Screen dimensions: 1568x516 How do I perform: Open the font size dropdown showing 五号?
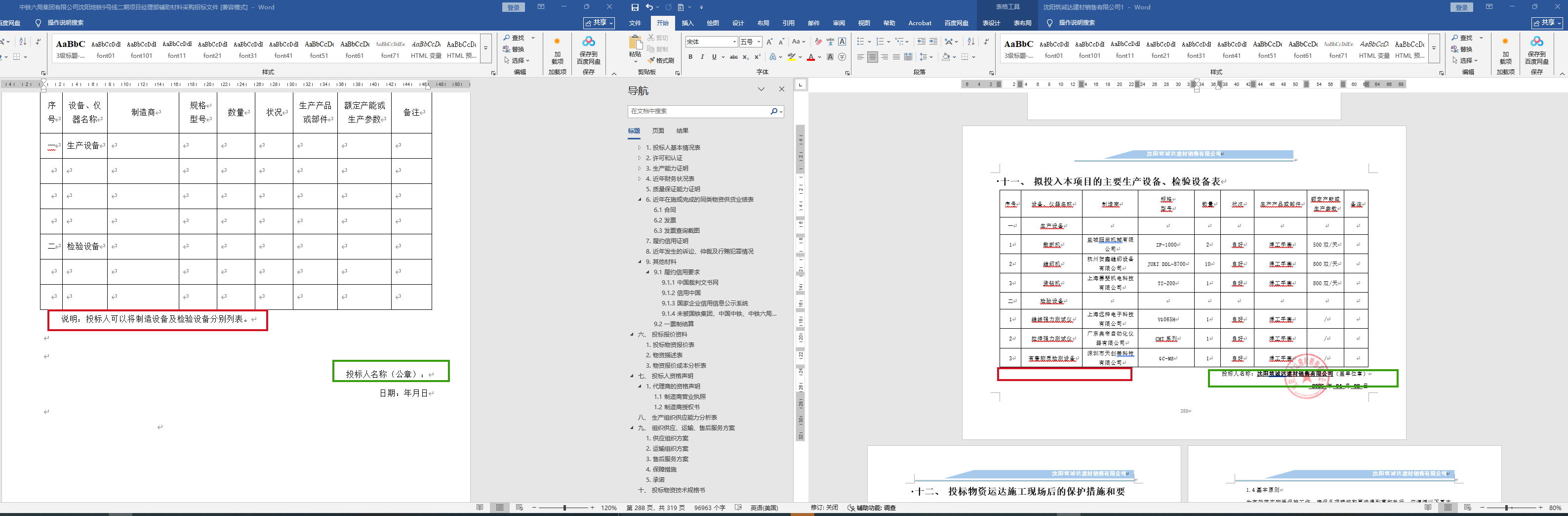[x=759, y=42]
